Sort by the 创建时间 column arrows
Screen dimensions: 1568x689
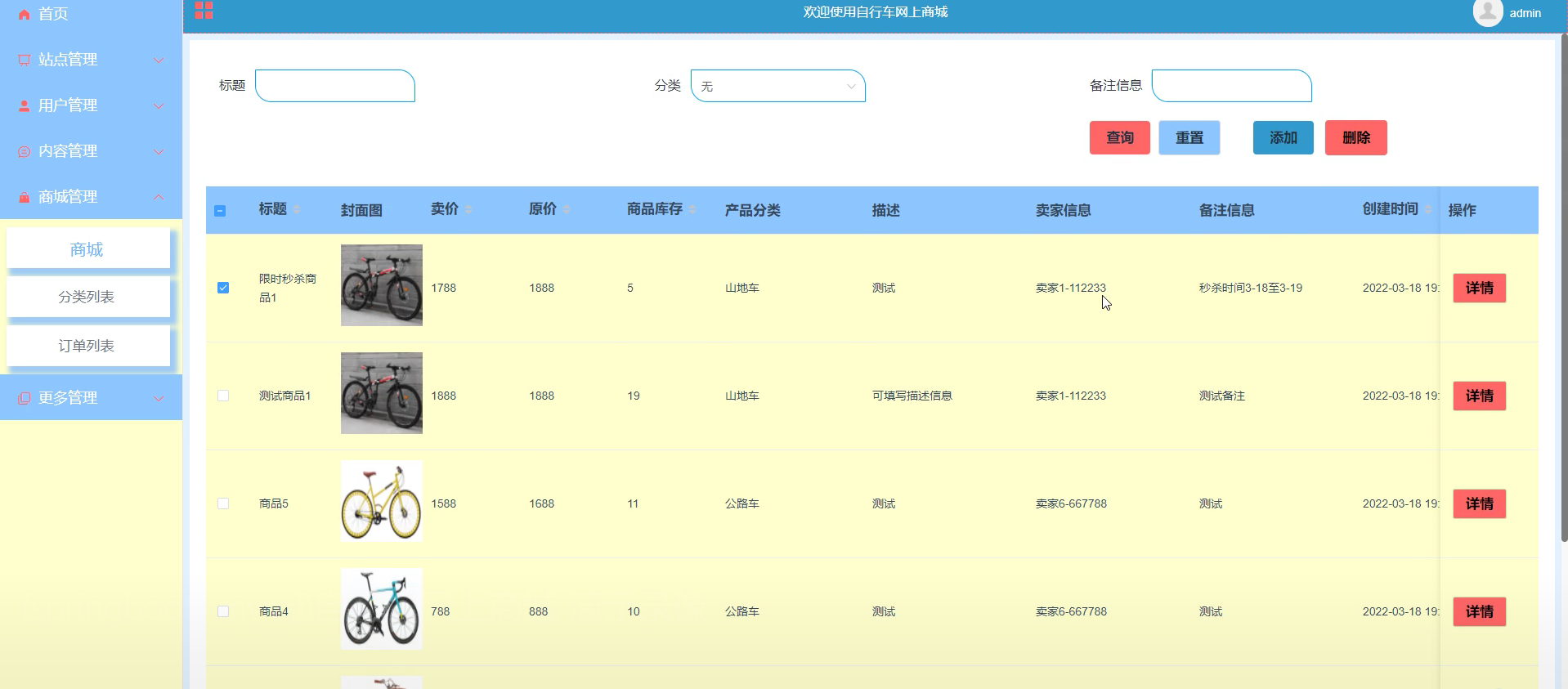1428,210
